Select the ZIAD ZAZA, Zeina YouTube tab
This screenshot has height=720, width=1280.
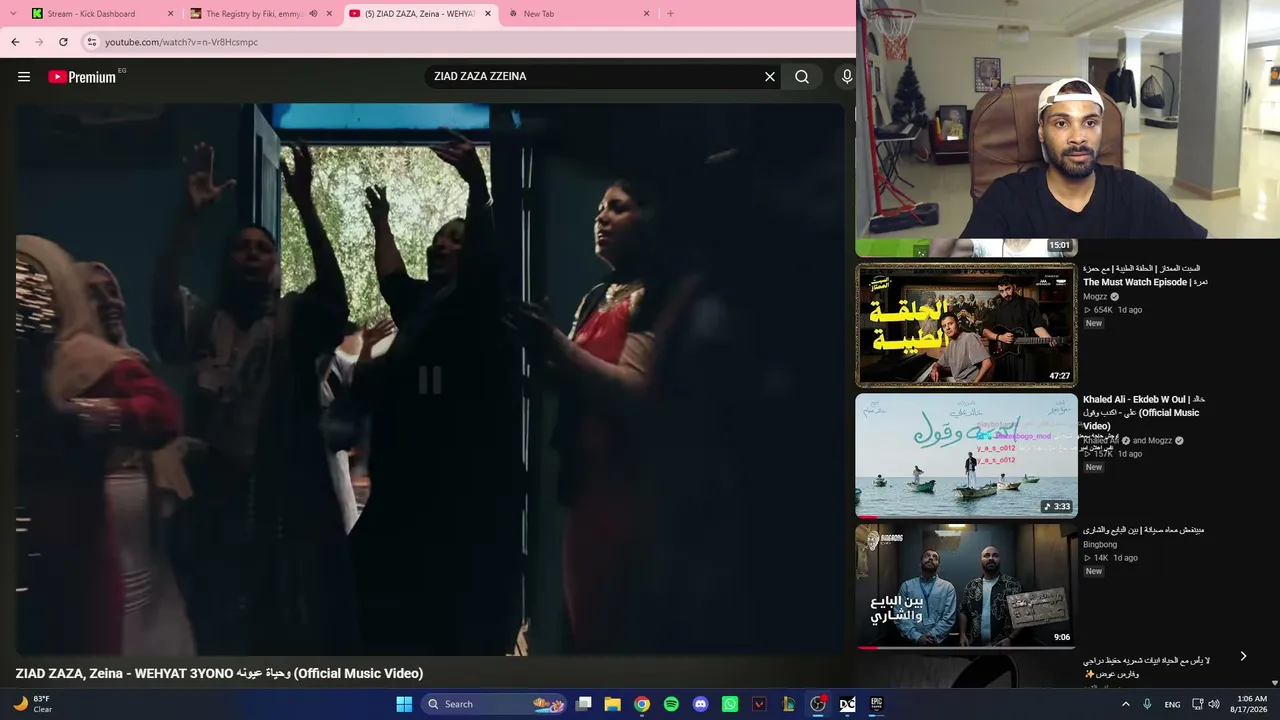click(420, 14)
